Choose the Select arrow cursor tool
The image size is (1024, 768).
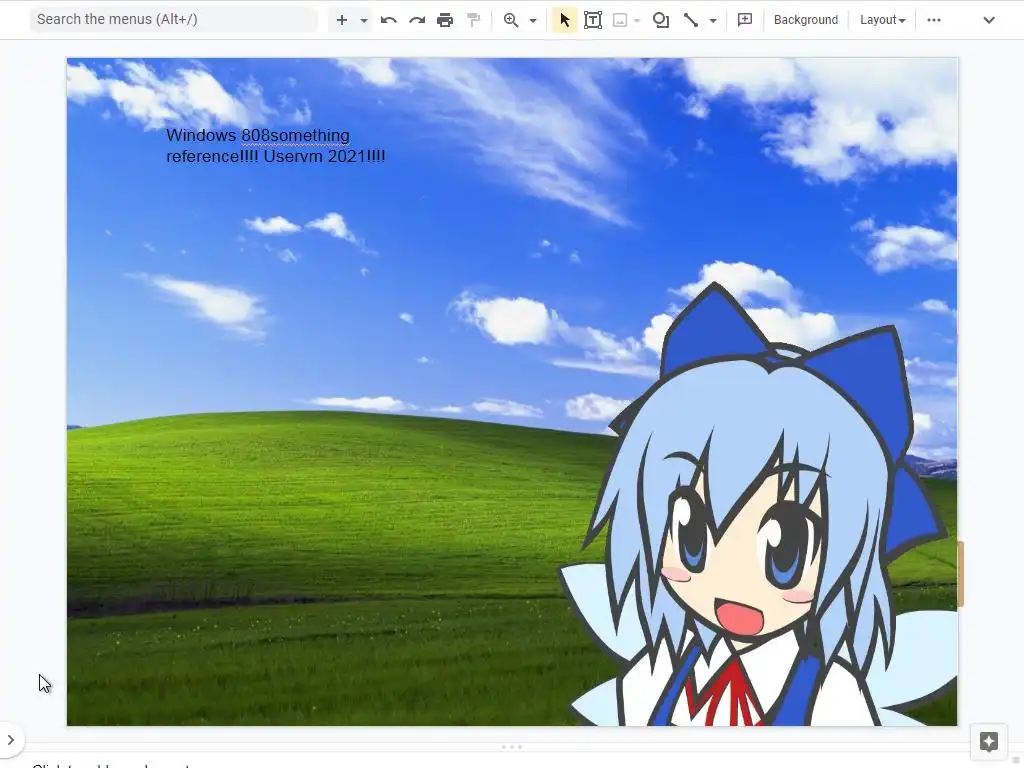(565, 20)
